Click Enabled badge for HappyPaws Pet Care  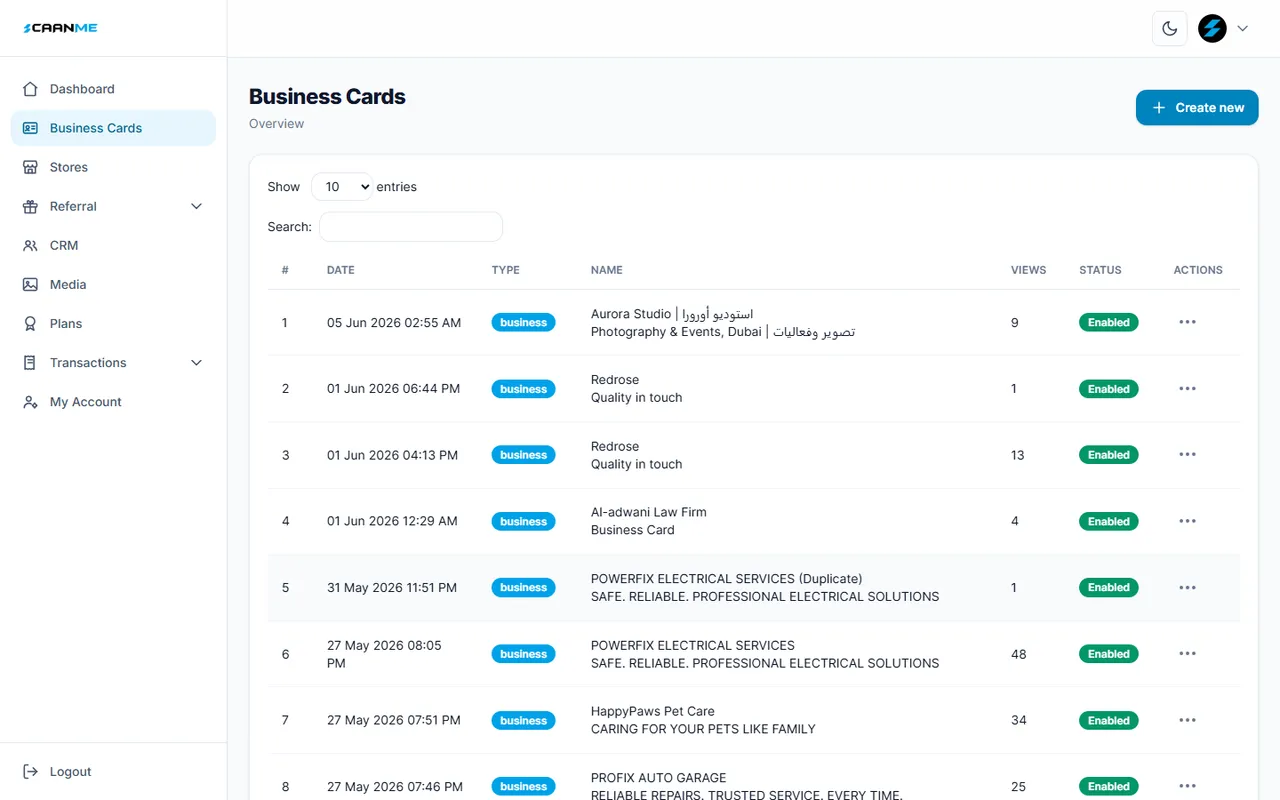point(1108,720)
